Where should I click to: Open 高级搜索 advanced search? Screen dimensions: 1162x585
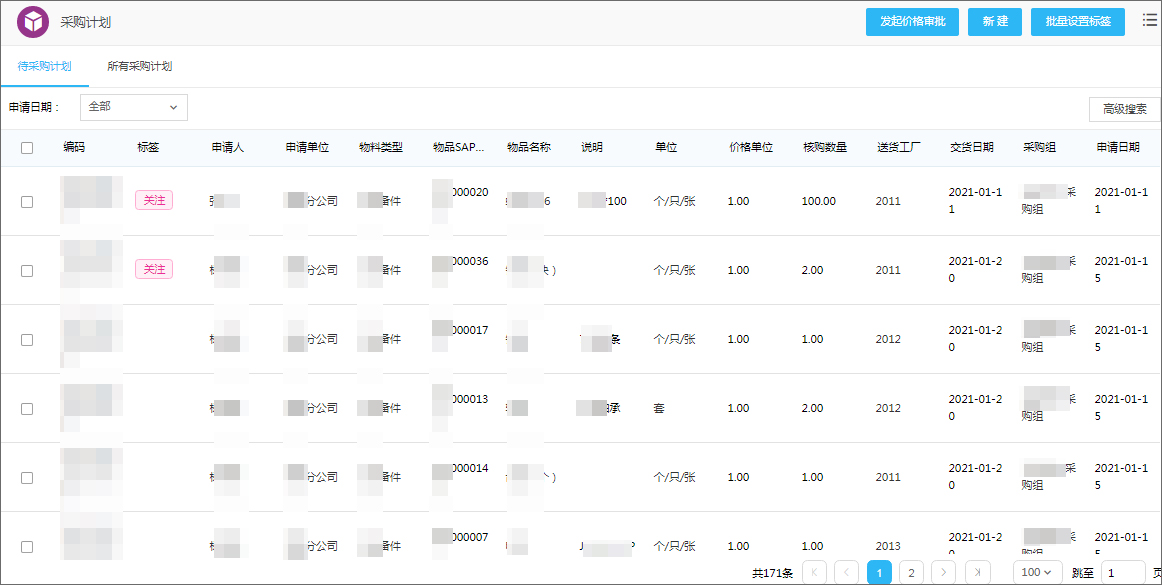[1124, 109]
